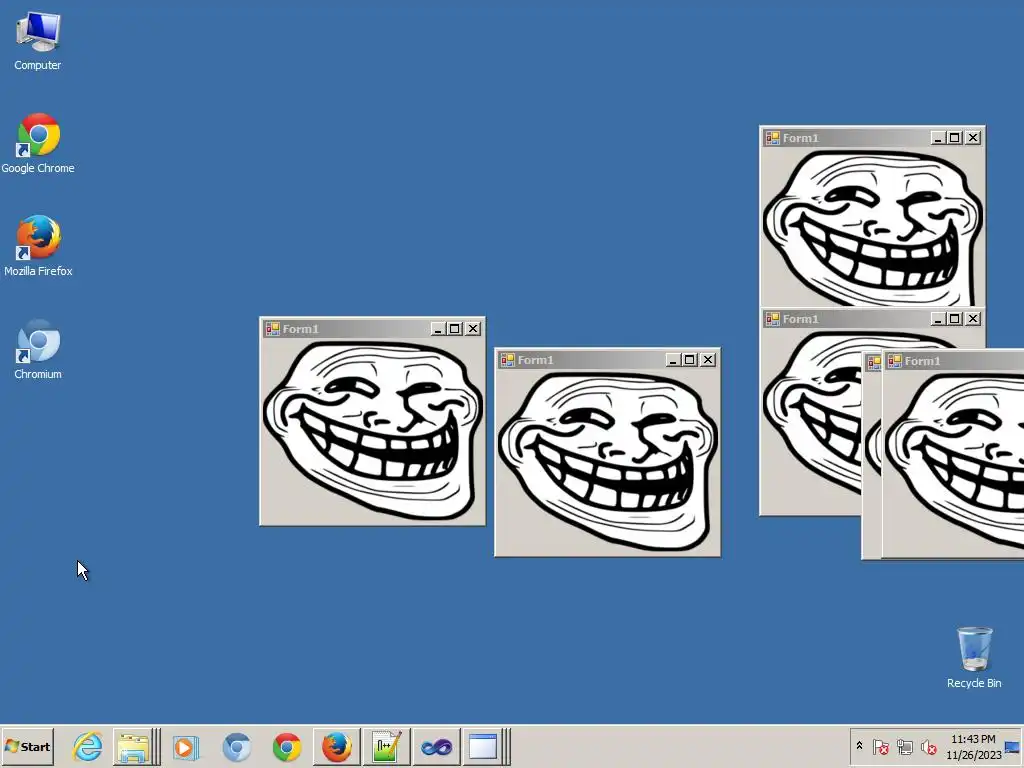Click the trollface image in leftmost Form1
This screenshot has height=768, width=1024.
373,430
